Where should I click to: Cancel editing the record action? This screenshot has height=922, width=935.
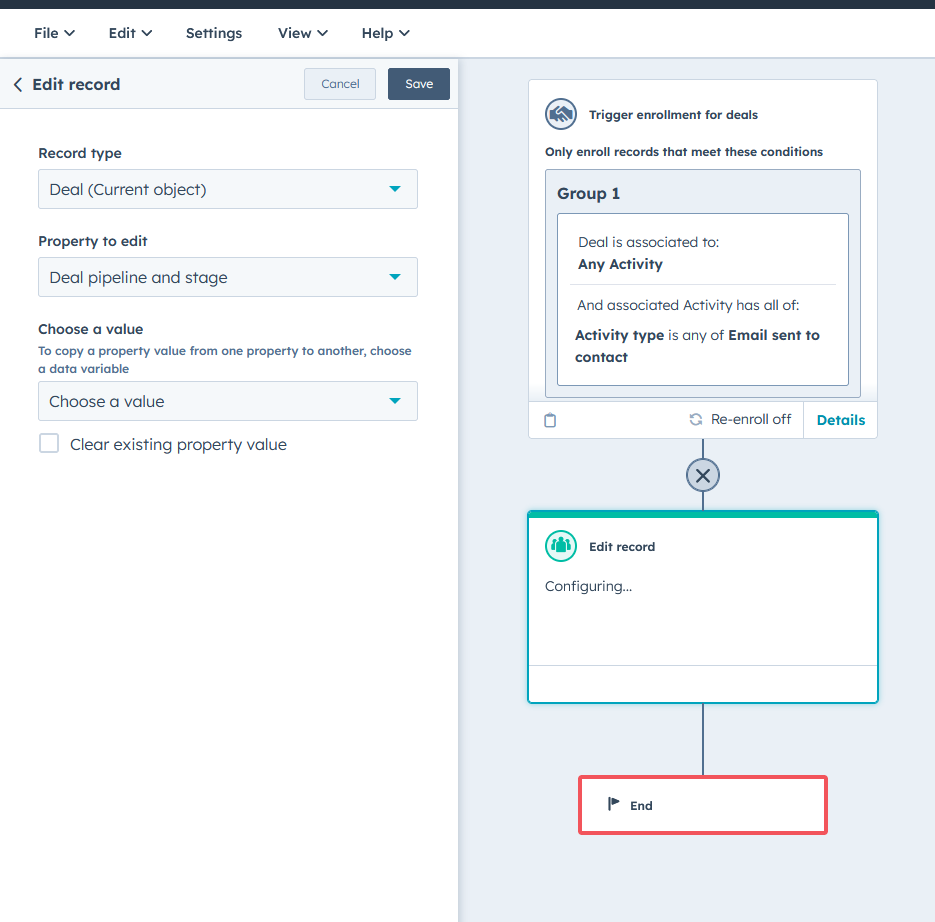pos(339,84)
